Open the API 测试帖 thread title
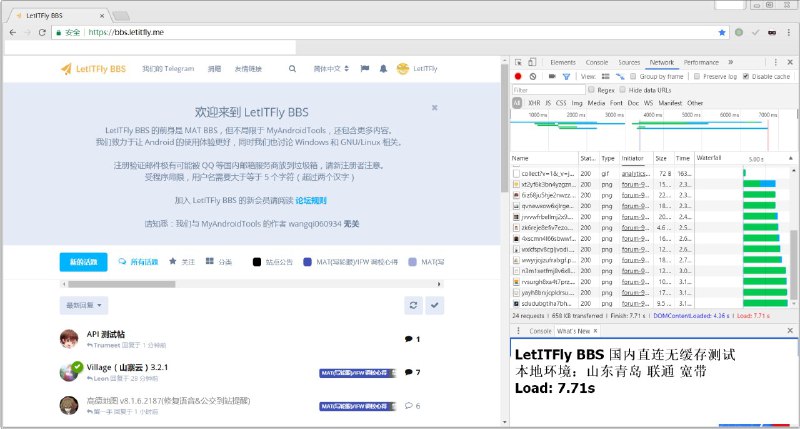This screenshot has width=800, height=429. (x=106, y=334)
